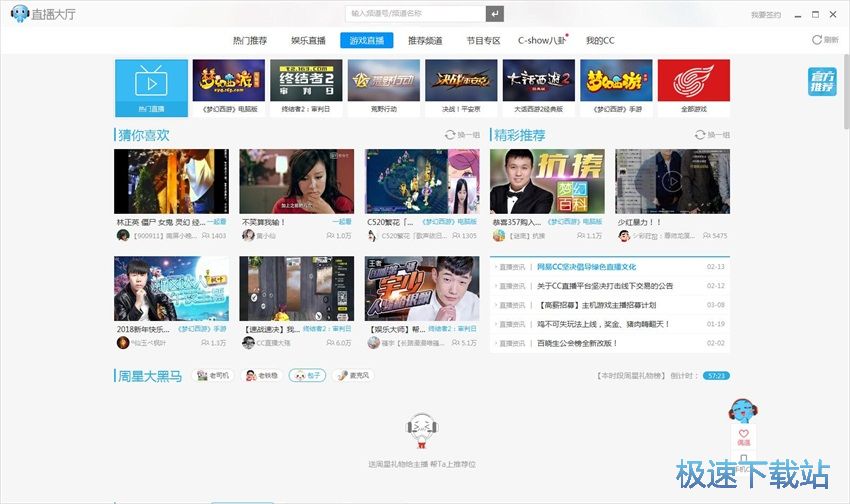850x504 pixels.
Task: Open the 梦幻西游 手游 game tile
Action: [x=616, y=88]
